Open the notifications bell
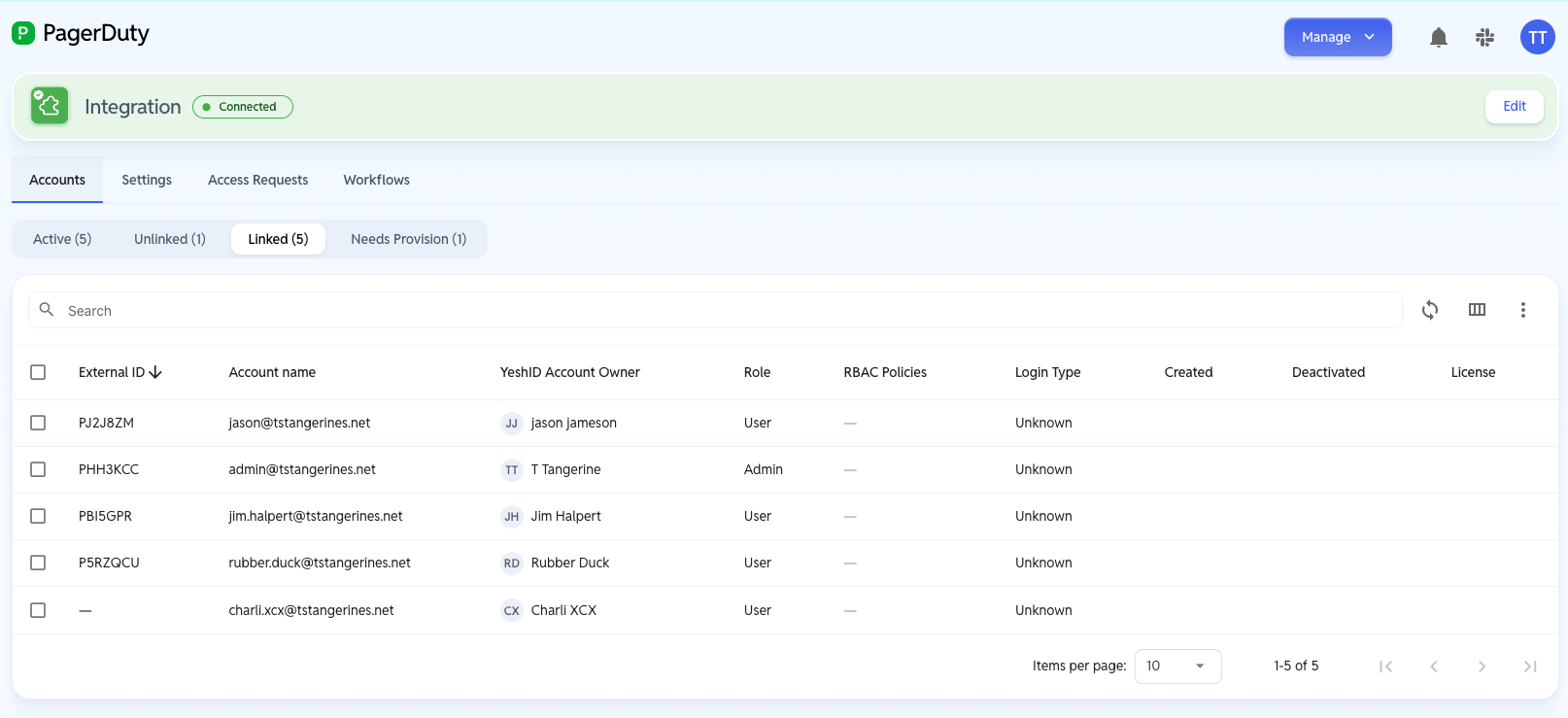Viewport: 1568px width, 718px height. (x=1439, y=37)
